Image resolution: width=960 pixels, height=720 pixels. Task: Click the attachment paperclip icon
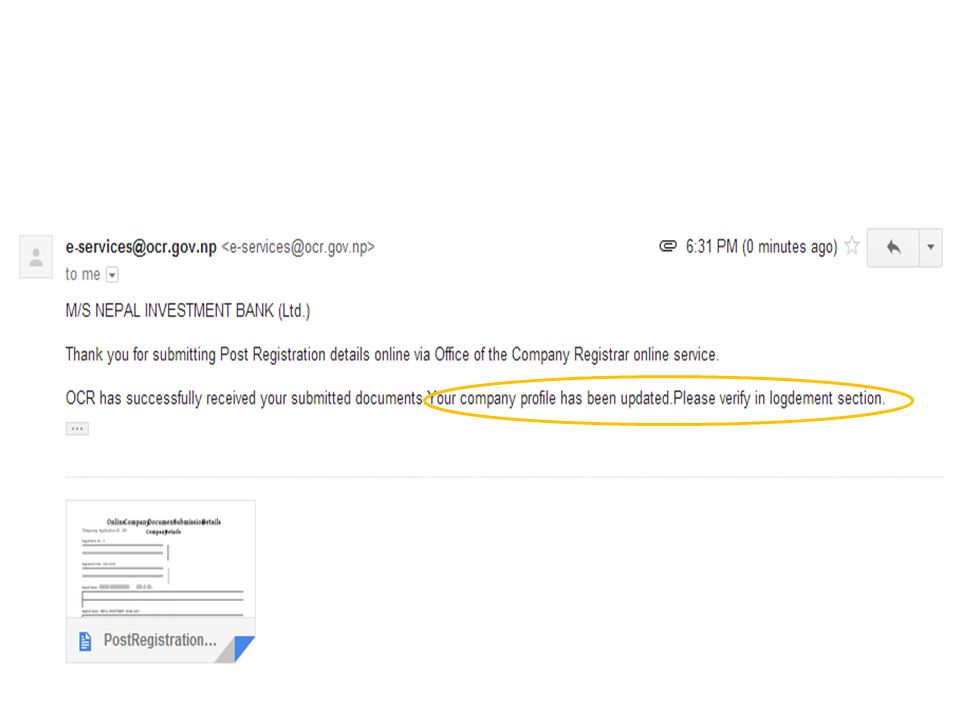667,246
